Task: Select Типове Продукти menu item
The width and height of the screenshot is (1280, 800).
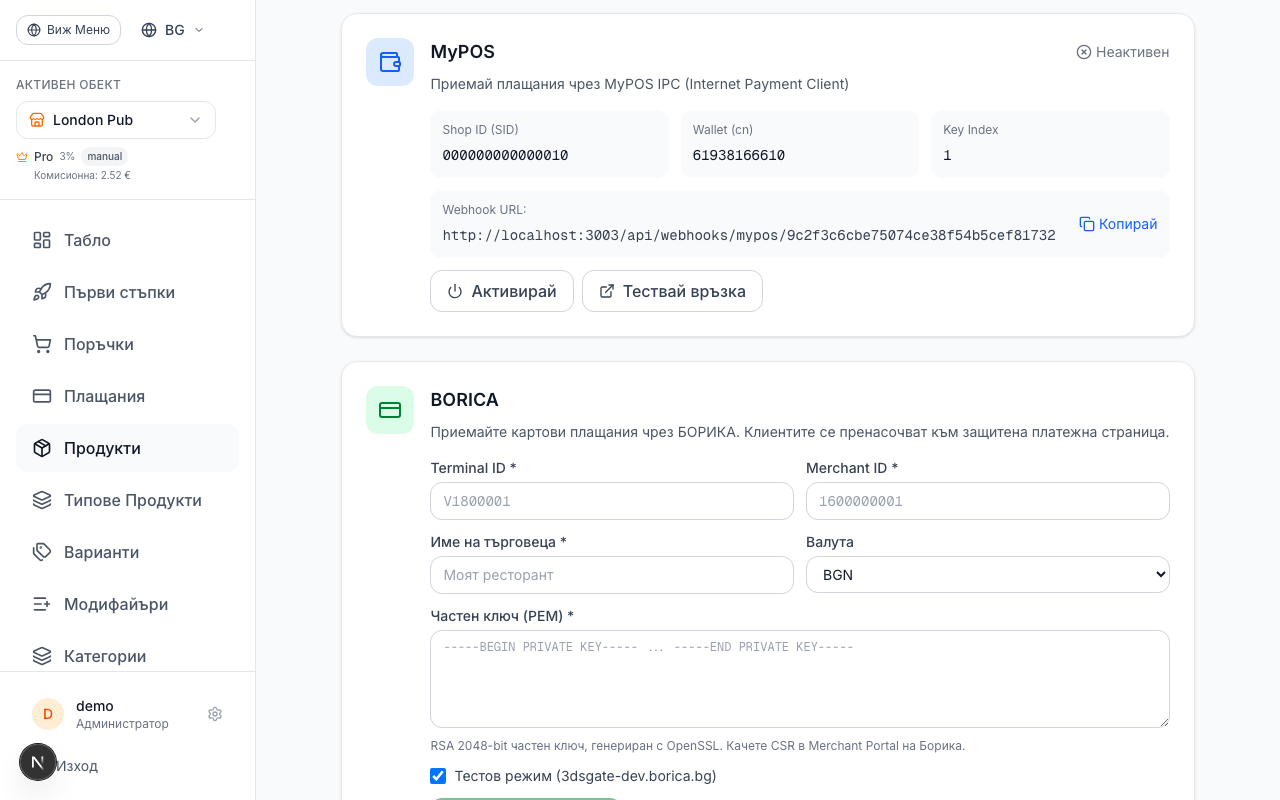Action: pos(133,500)
